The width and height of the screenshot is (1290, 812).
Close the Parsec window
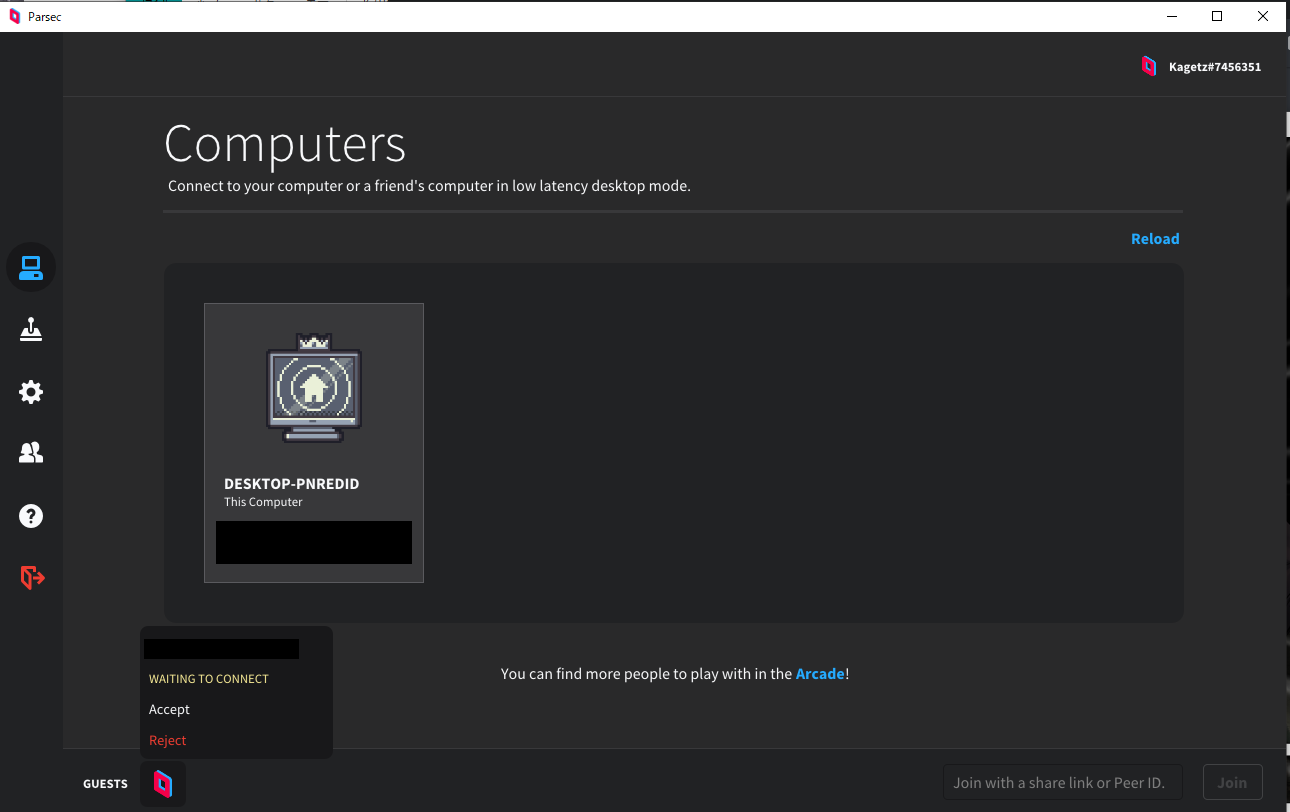[1263, 16]
